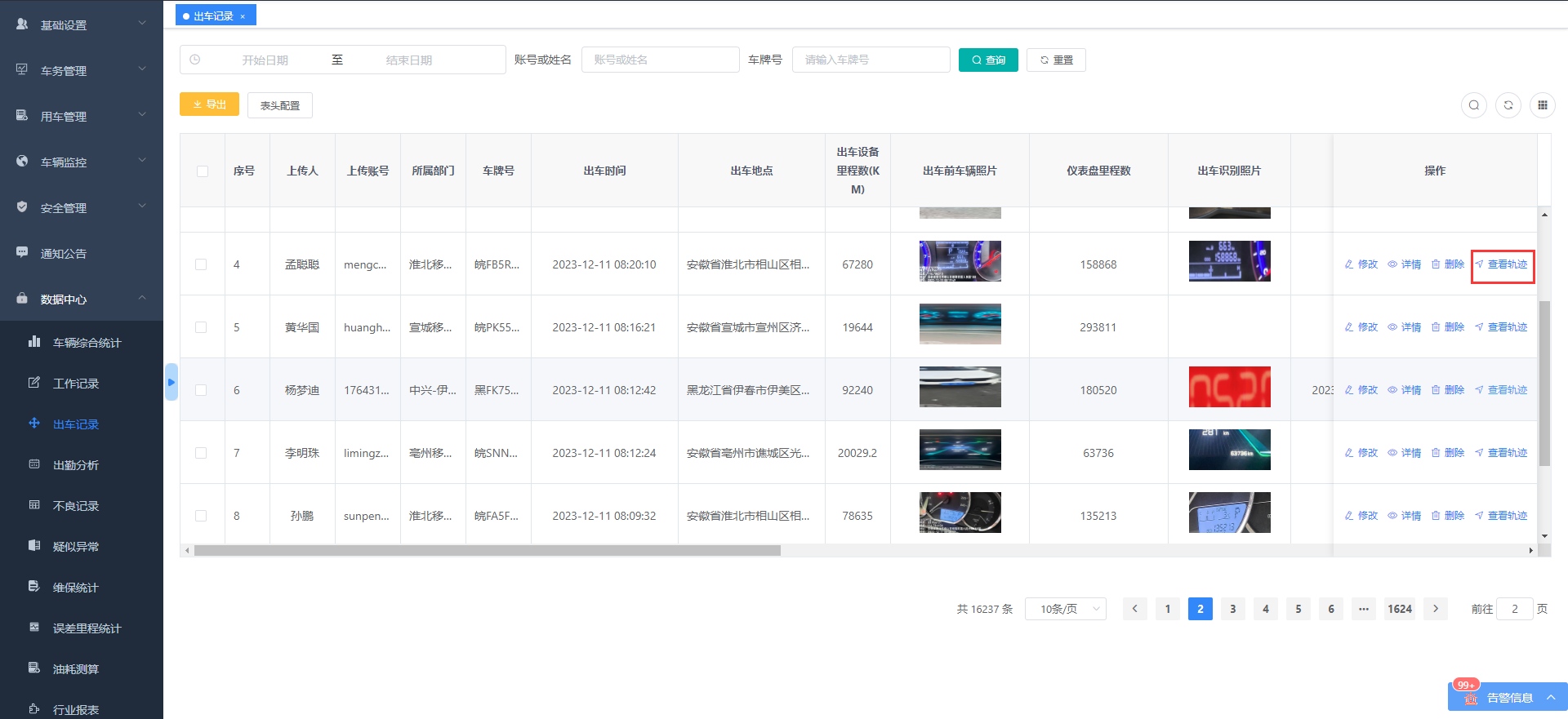1568x719 pixels.
Task: Expand the 基础设置 menu
Action: tap(82, 24)
